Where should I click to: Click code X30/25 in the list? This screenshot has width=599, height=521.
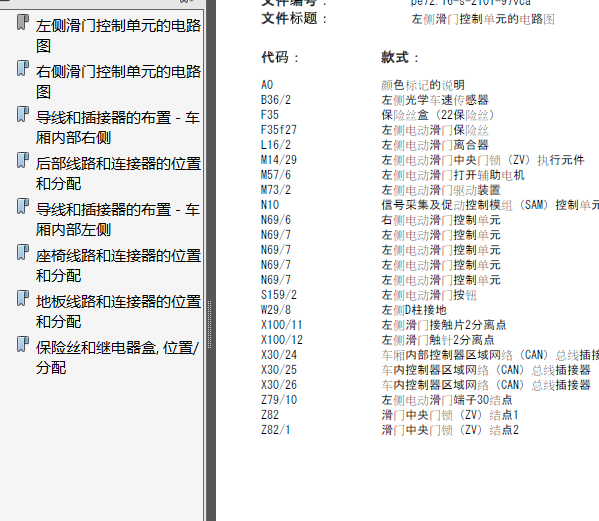(279, 370)
